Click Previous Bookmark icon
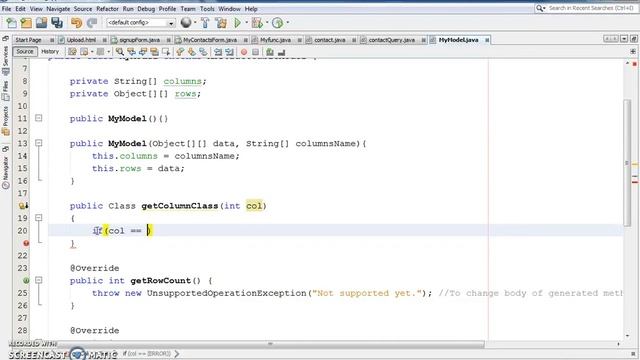640x360 pixels. (180, 52)
